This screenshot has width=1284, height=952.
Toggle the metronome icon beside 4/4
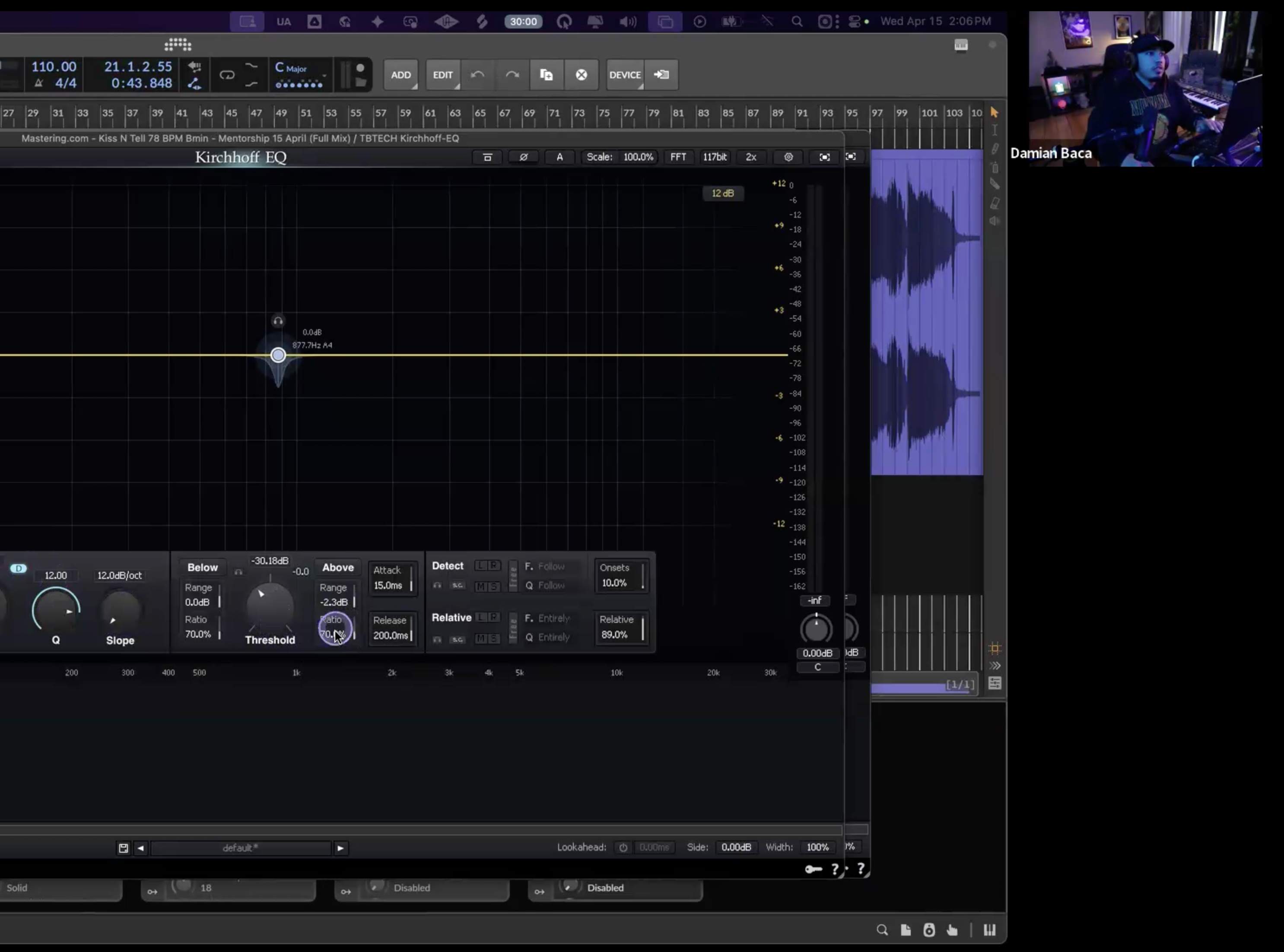38,83
